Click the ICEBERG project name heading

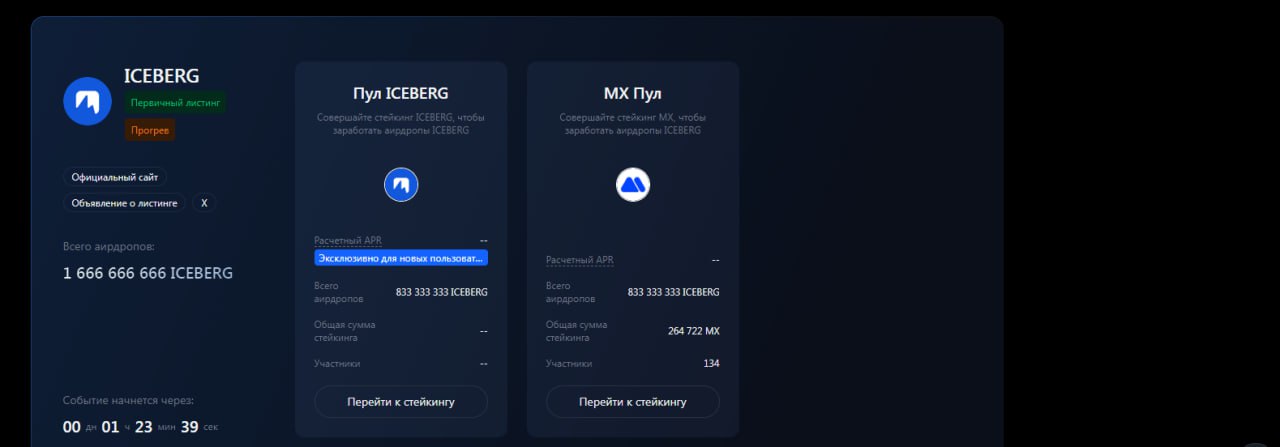(x=162, y=76)
